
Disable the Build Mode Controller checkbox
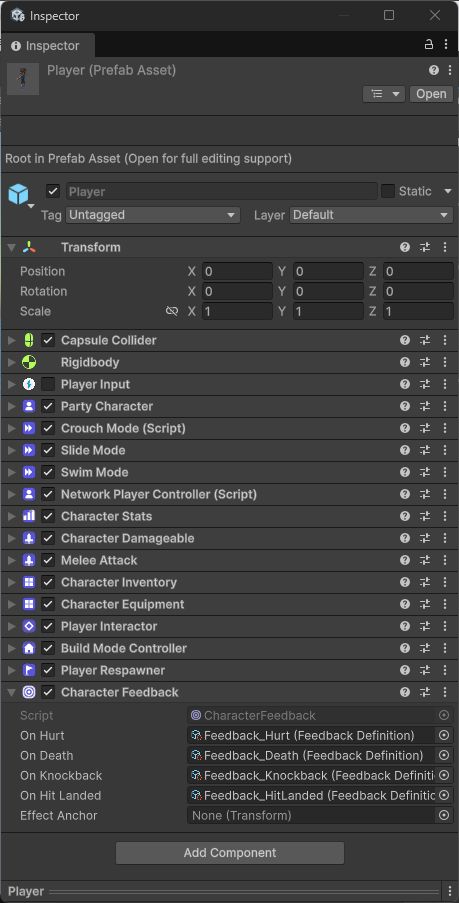click(x=48, y=648)
